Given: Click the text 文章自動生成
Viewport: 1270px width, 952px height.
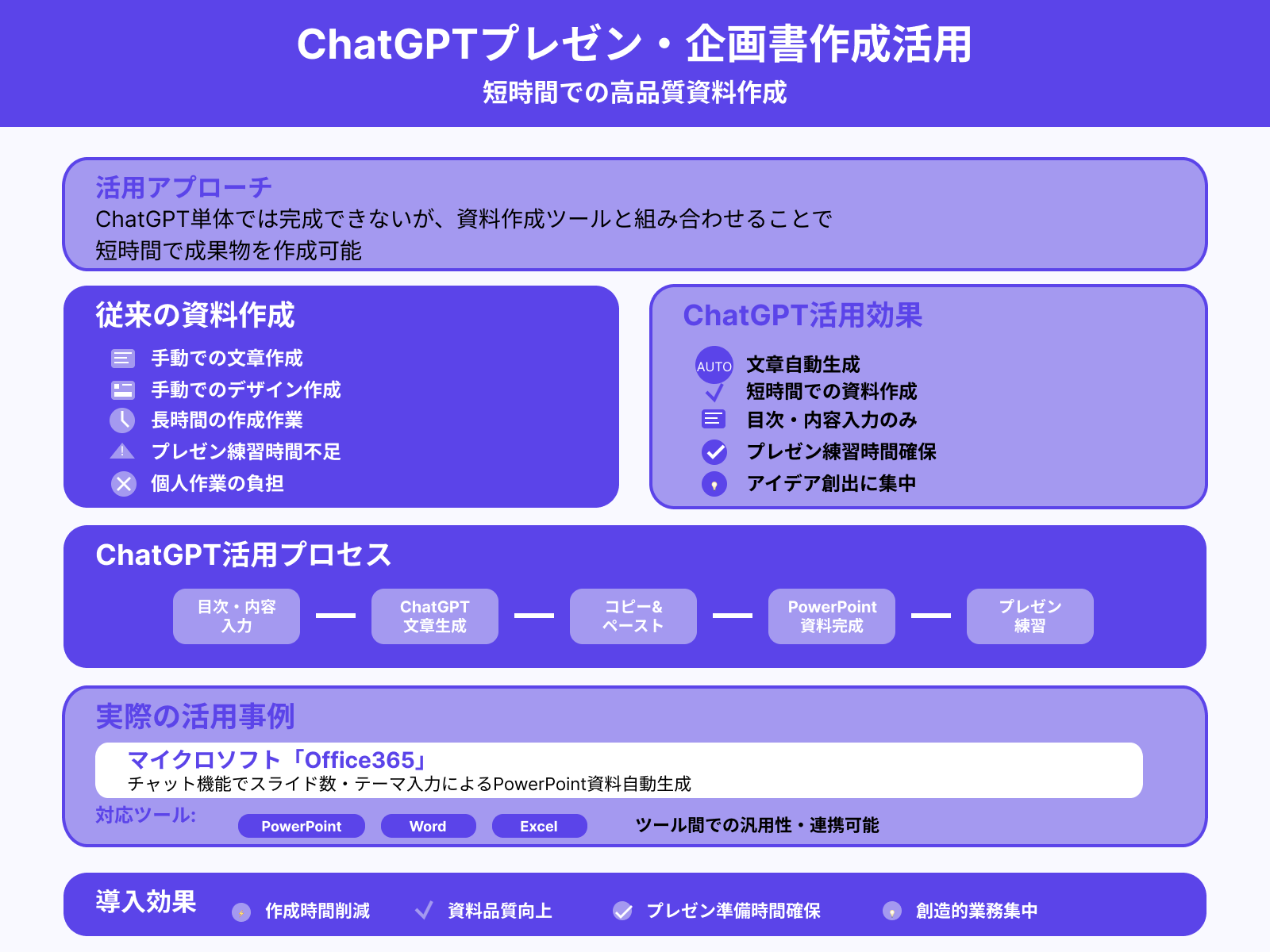Looking at the screenshot, I should (803, 365).
